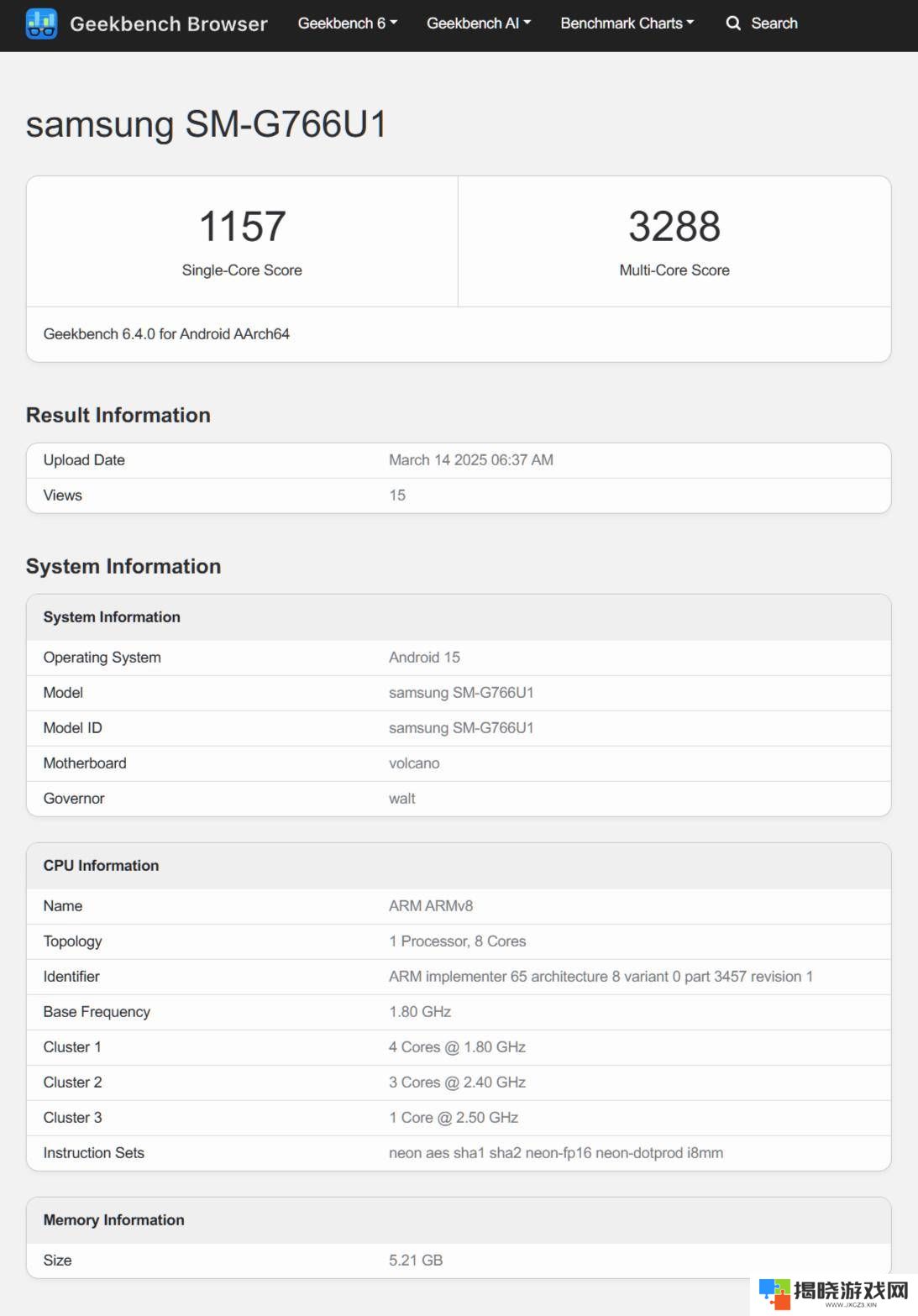Expand the Benchmark Charts dropdown menu
The image size is (918, 1316).
click(x=627, y=24)
